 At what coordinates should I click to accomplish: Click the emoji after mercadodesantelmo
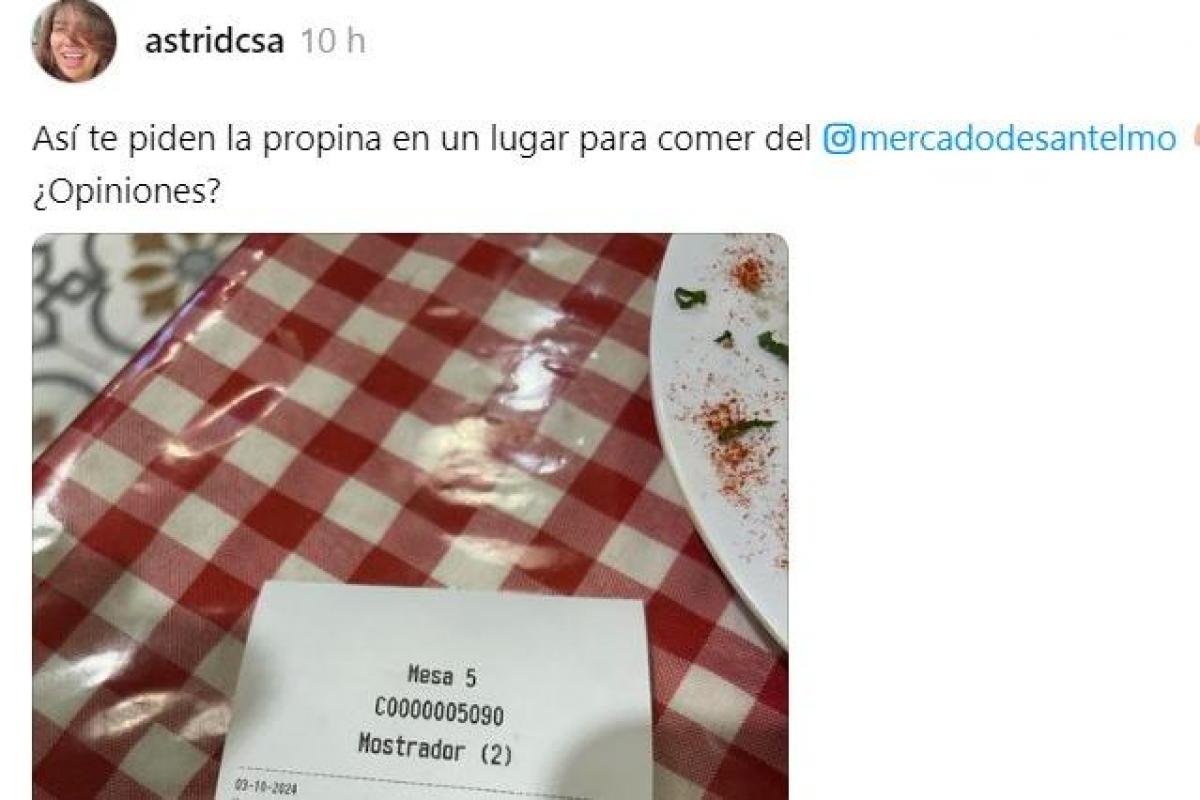(1193, 138)
